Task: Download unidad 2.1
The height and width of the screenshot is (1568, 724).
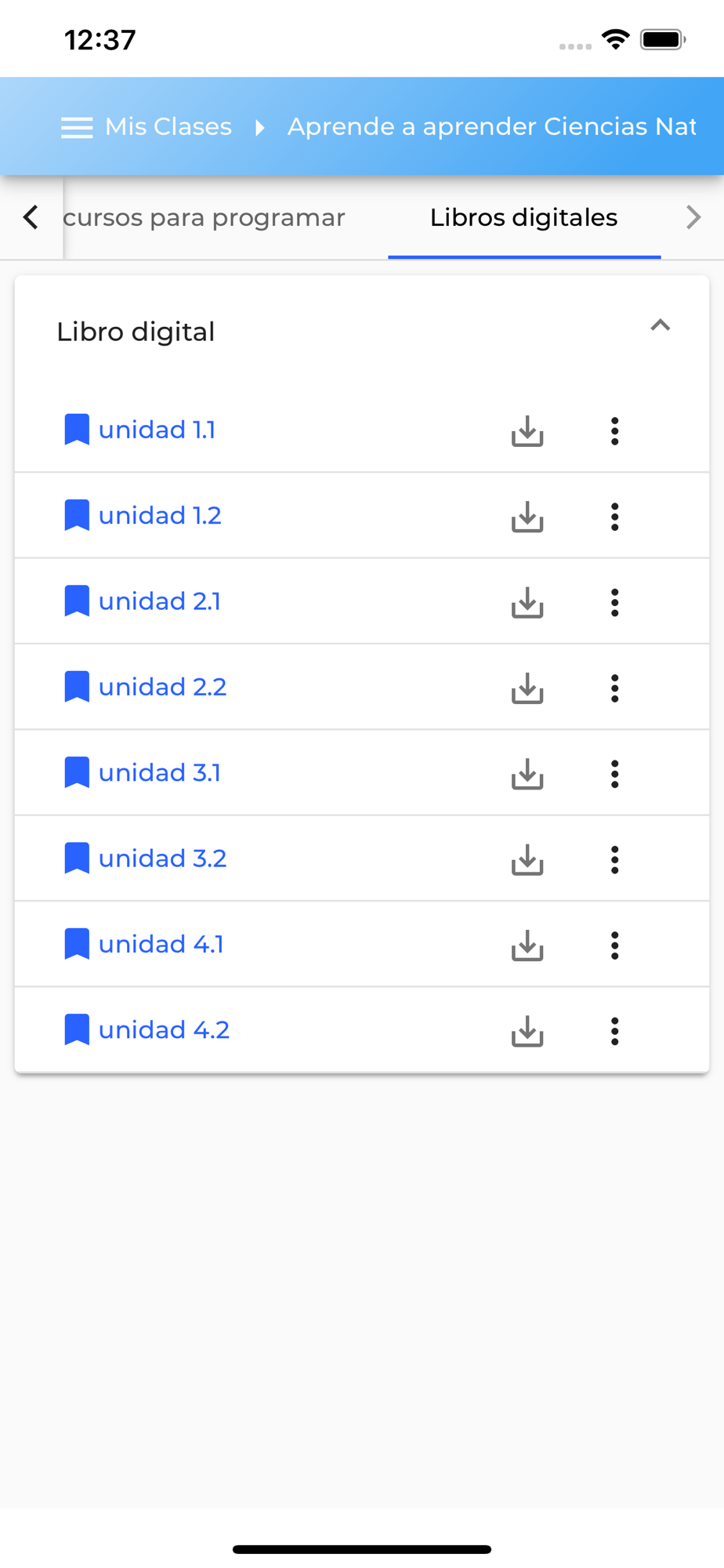Action: [x=527, y=603]
